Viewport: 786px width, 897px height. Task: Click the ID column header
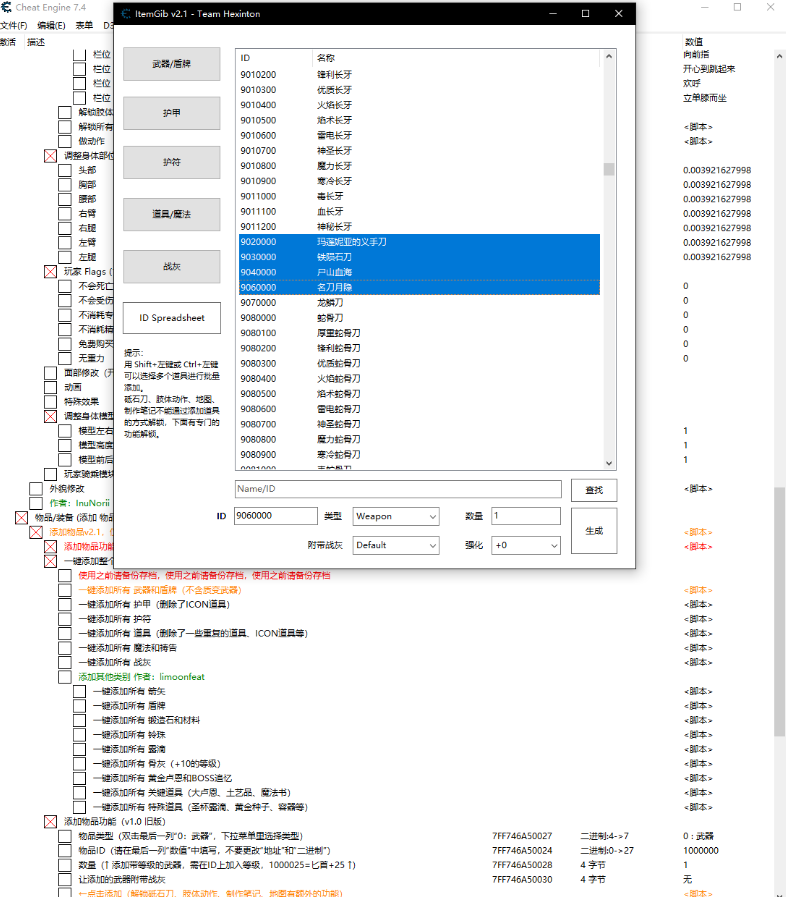275,58
